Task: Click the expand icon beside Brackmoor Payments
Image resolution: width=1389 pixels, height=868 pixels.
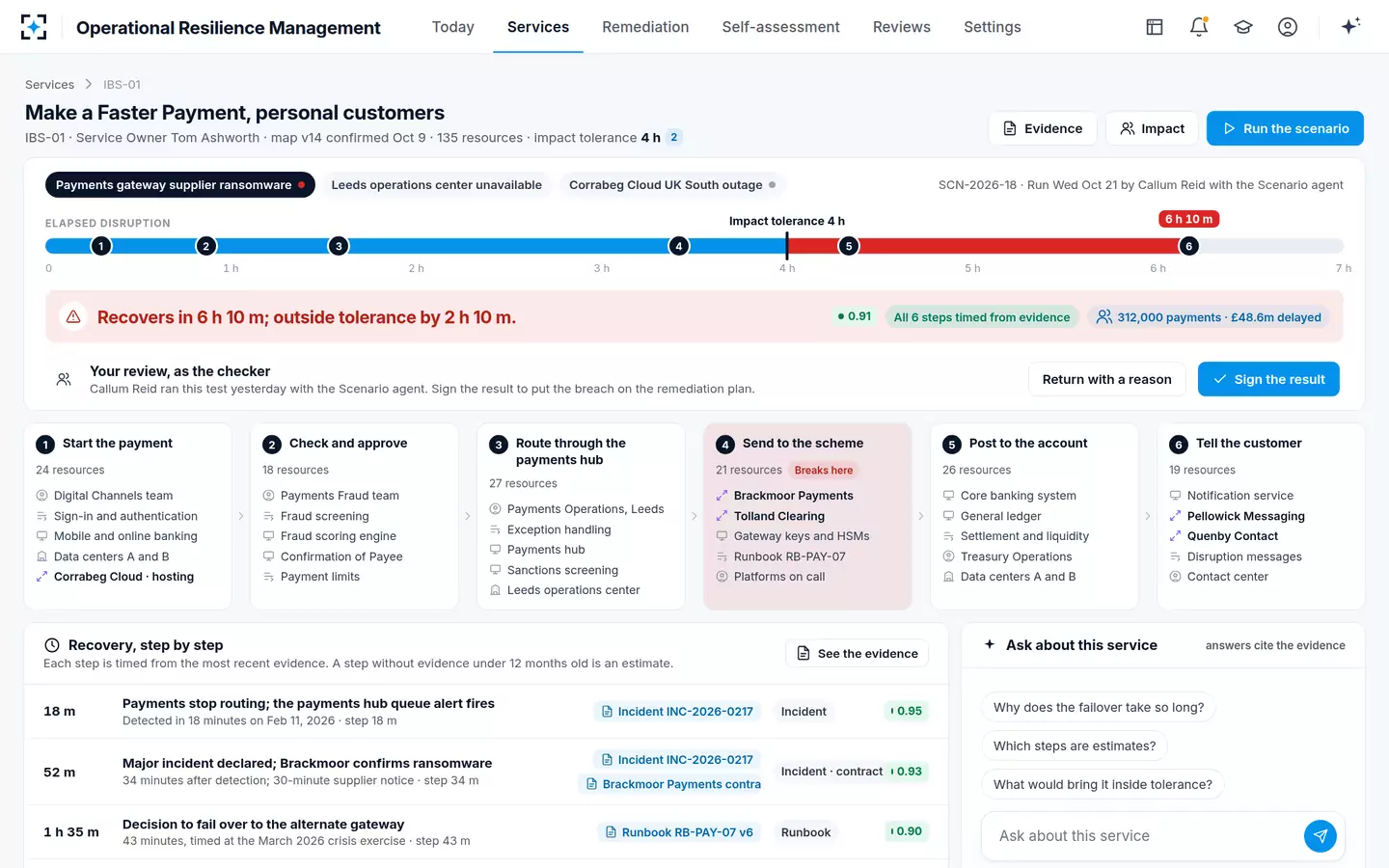Action: click(722, 496)
